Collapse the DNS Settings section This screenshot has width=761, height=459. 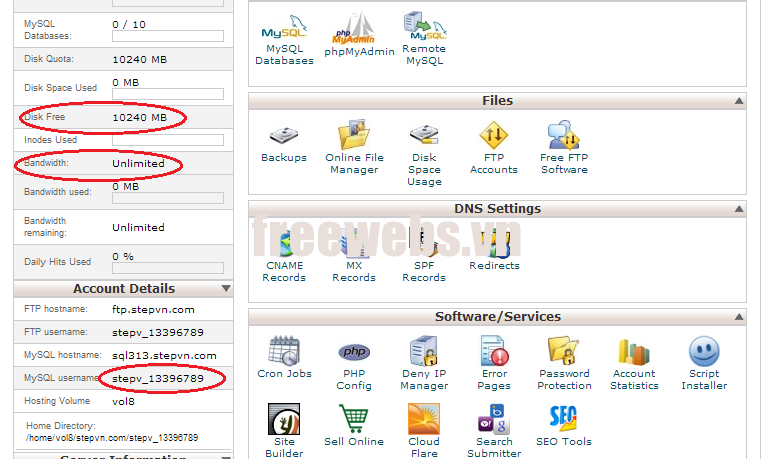point(738,209)
